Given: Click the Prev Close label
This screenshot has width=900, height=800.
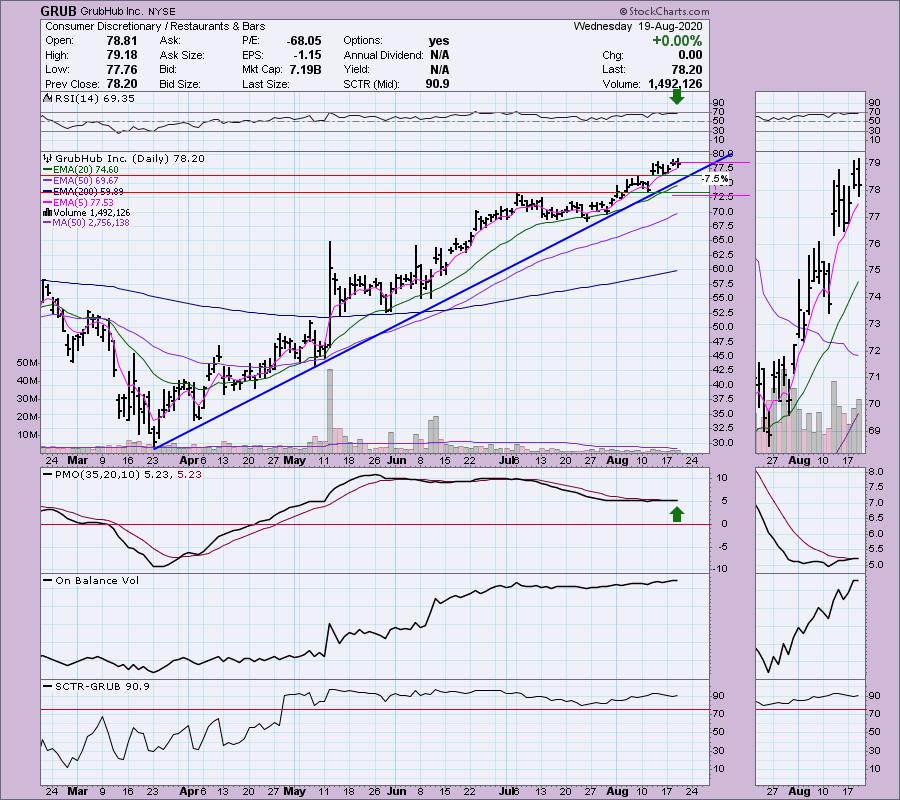Looking at the screenshot, I should (x=73, y=84).
